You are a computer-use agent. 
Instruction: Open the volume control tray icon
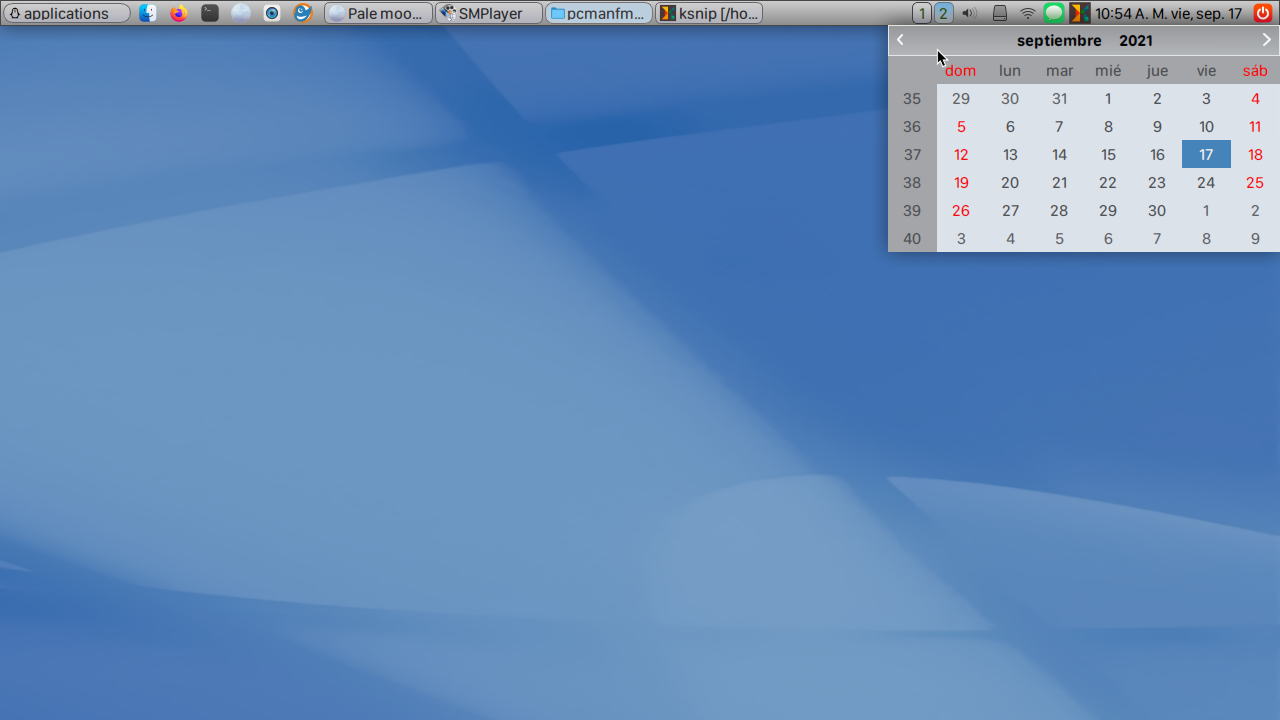click(x=968, y=13)
